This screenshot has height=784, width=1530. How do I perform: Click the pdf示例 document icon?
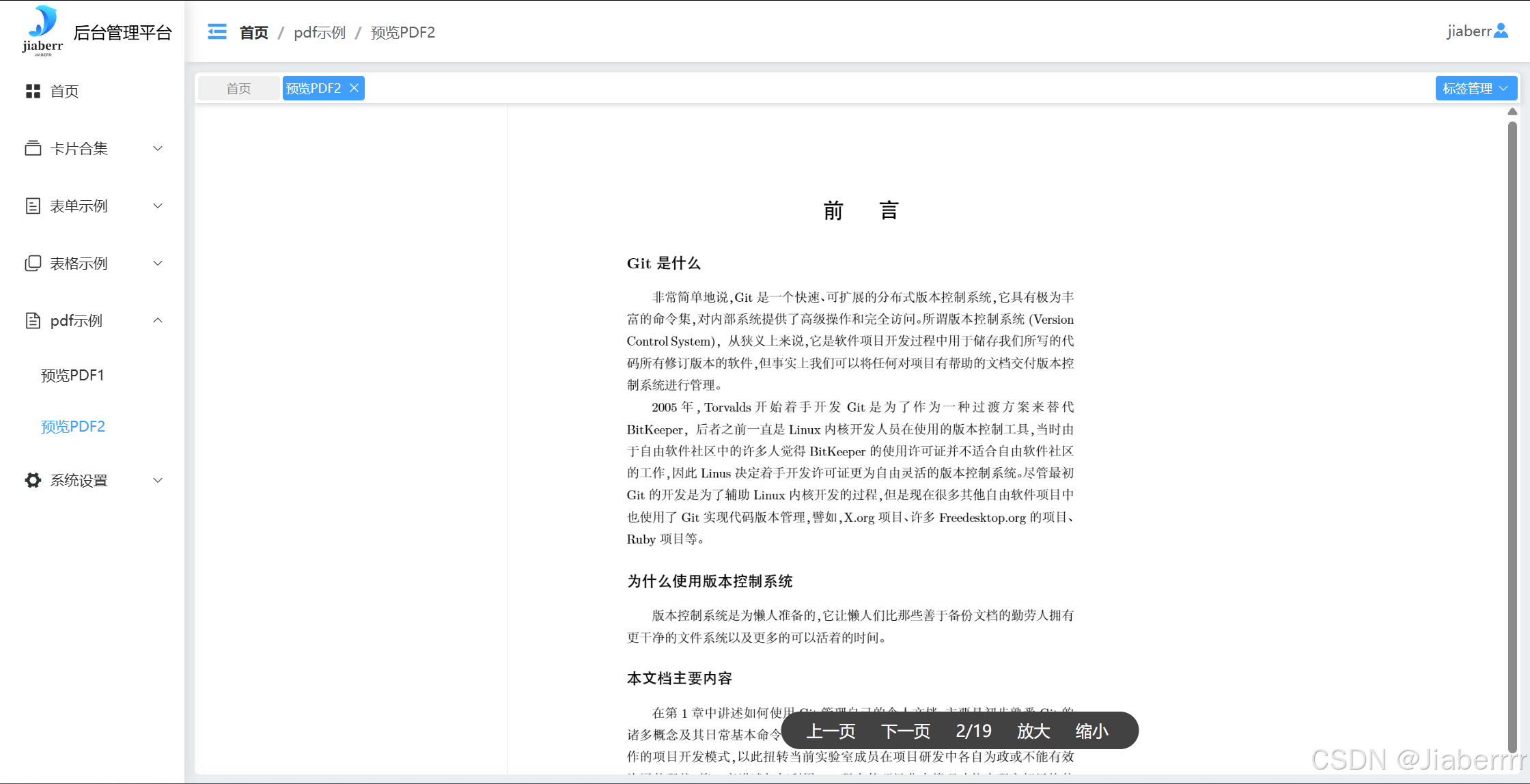pos(33,320)
